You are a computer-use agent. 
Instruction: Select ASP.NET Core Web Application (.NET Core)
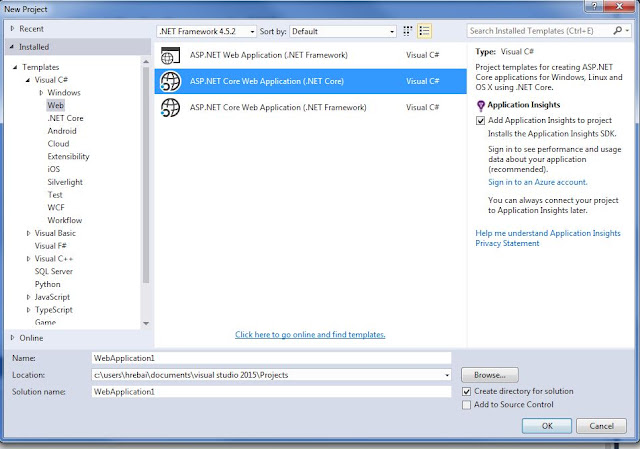click(310, 81)
